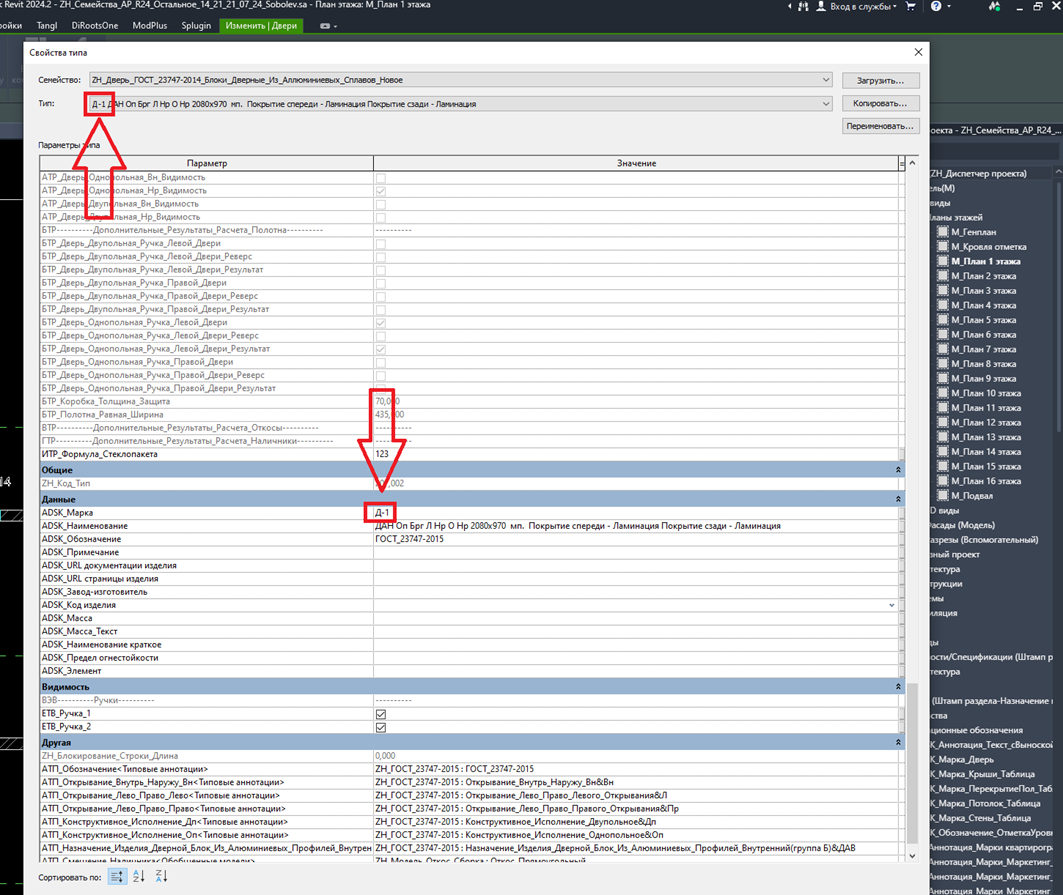Click the view icon next to М_Подвал
Screen dimensions: 1063x895
942,496
